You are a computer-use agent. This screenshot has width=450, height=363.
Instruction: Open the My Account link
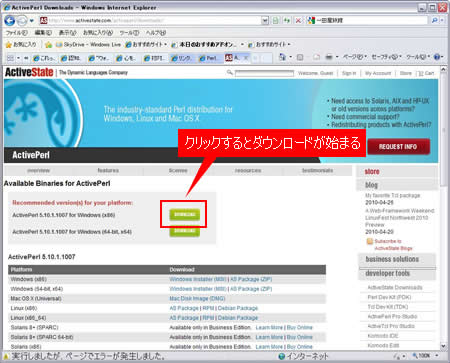click(378, 73)
